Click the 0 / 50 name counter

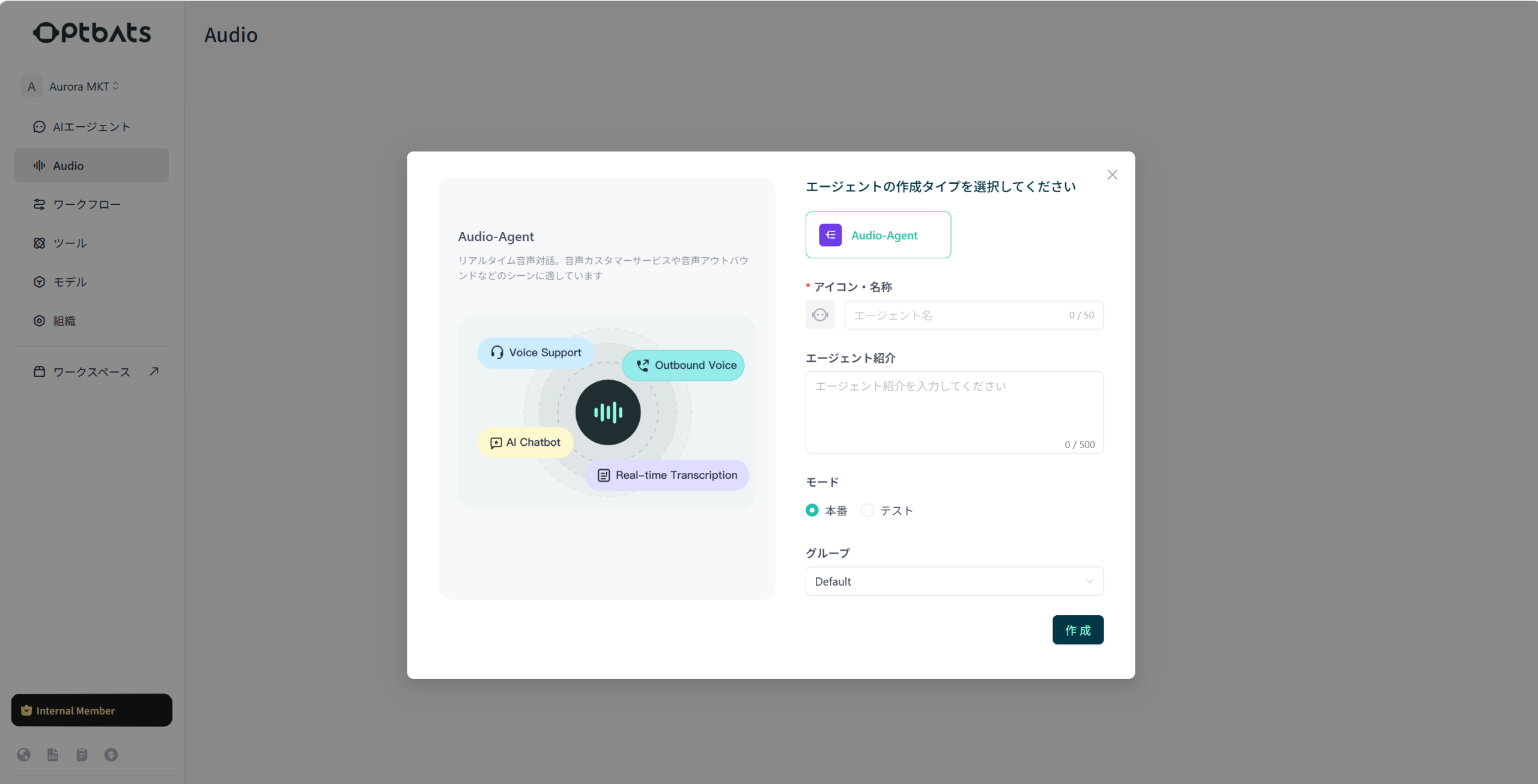tap(1081, 315)
